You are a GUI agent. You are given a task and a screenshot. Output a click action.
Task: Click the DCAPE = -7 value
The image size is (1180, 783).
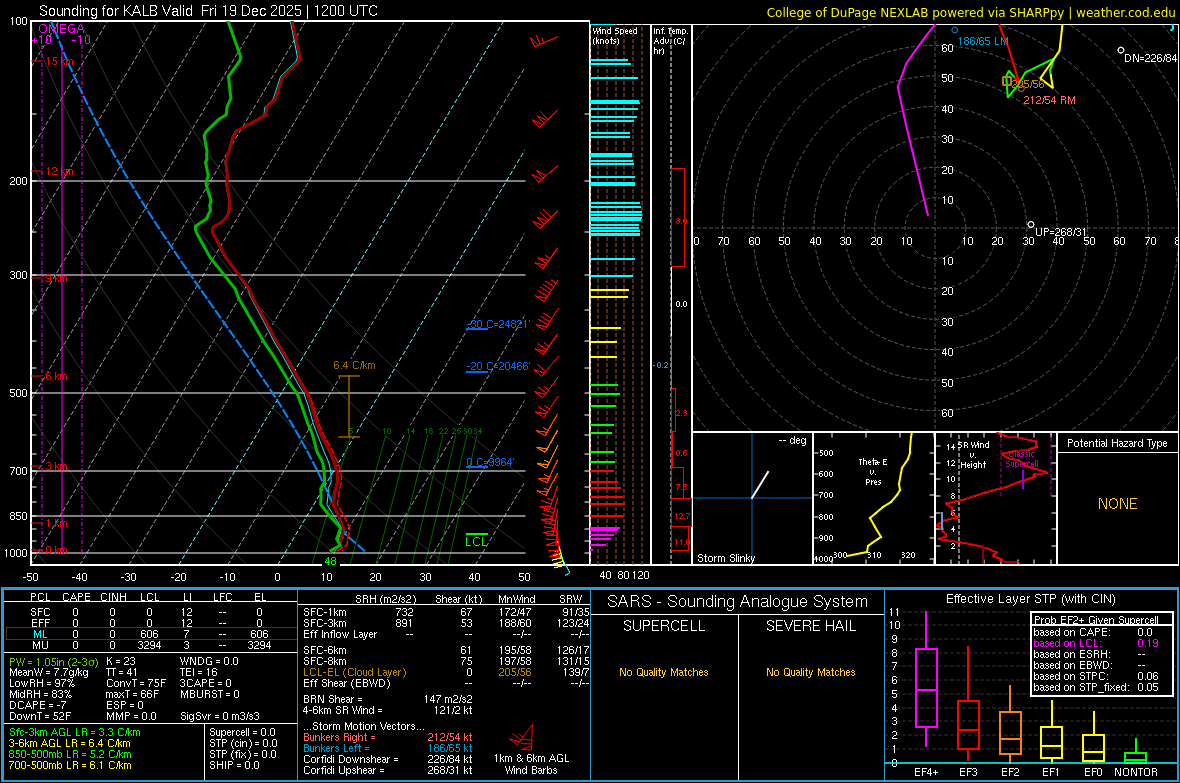coord(38,705)
